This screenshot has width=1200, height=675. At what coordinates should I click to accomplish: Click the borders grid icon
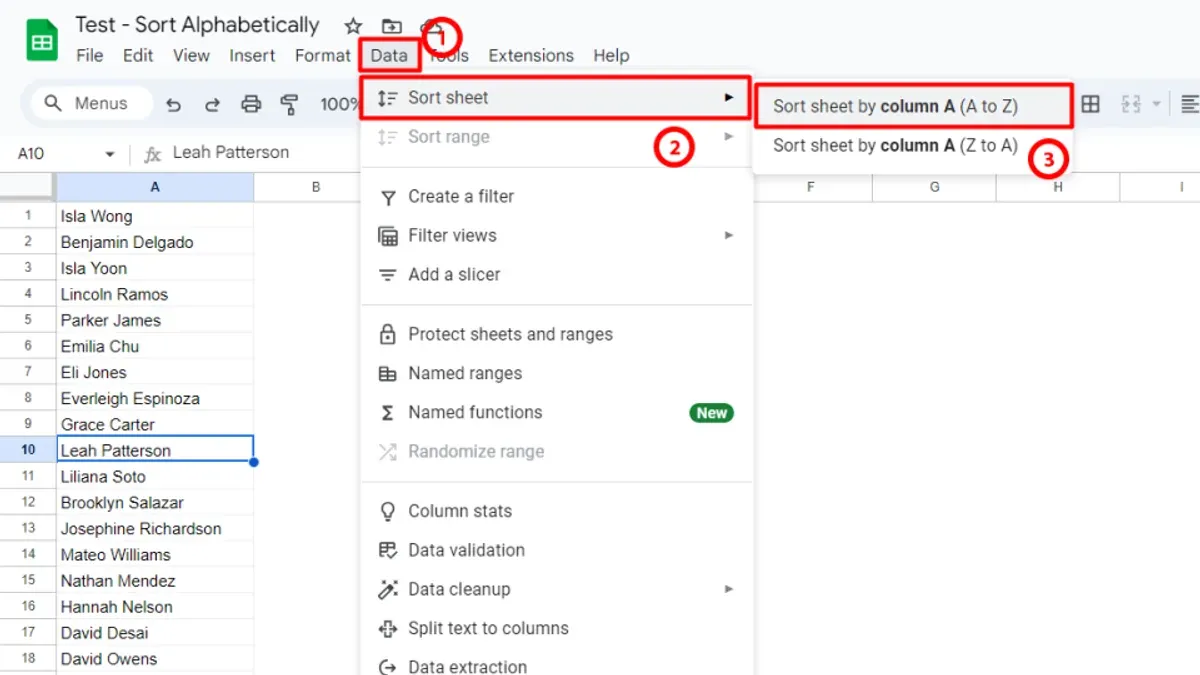(1091, 104)
